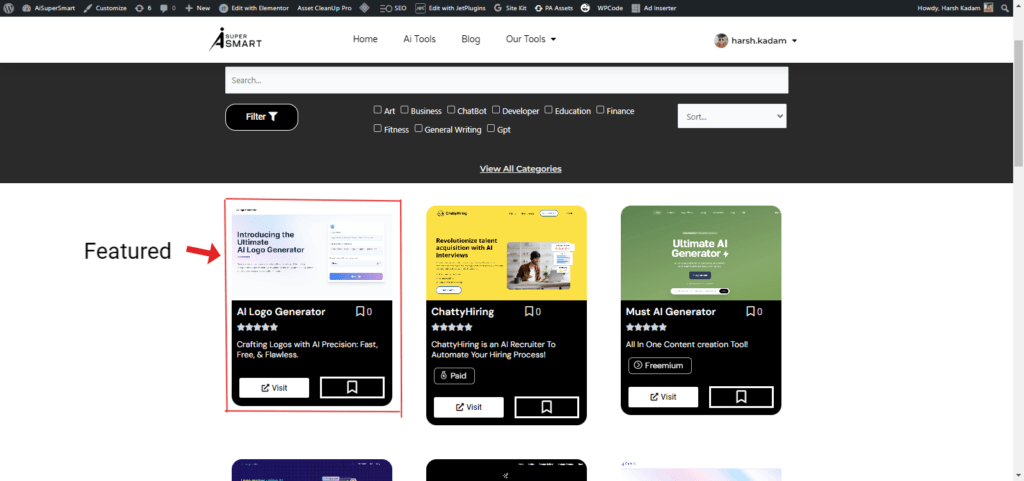Click bookmark icon beside AI Logo Generator title
The width and height of the screenshot is (1024, 481).
360,312
